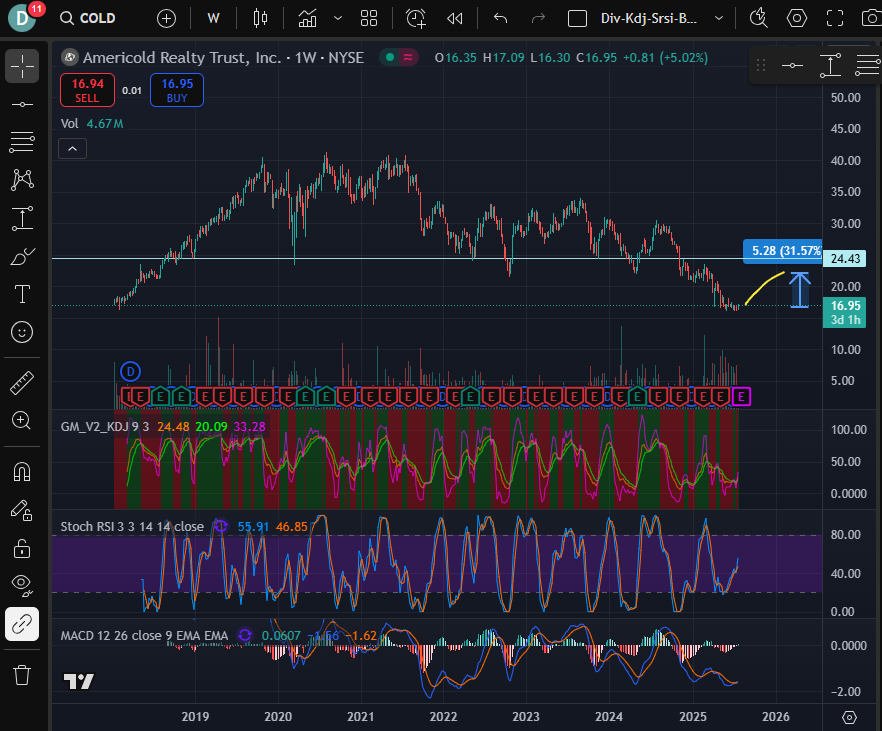
Task: Toggle lock all drawing tools
Action: tap(22, 548)
